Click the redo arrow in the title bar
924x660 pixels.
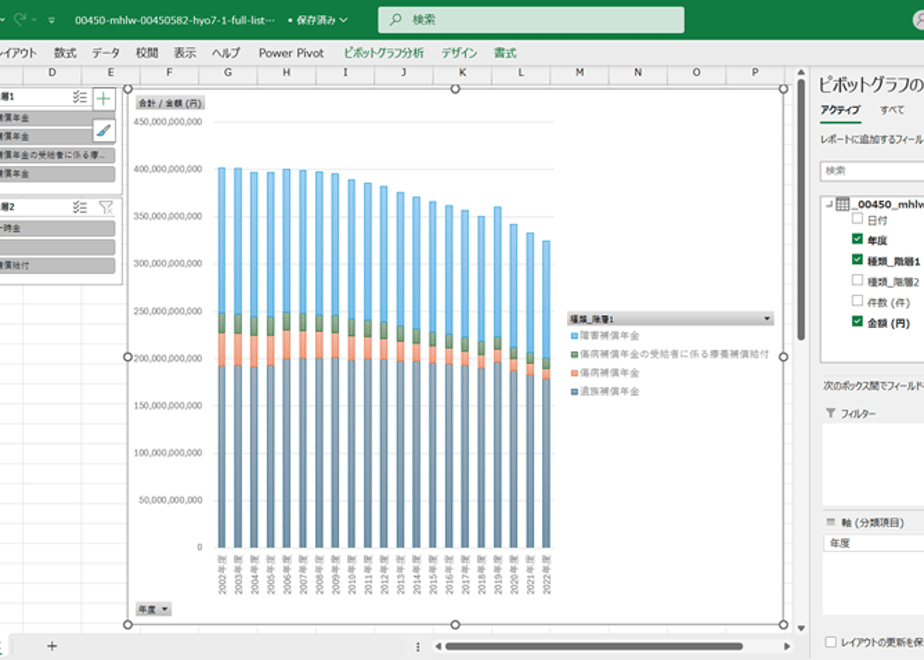[20, 19]
